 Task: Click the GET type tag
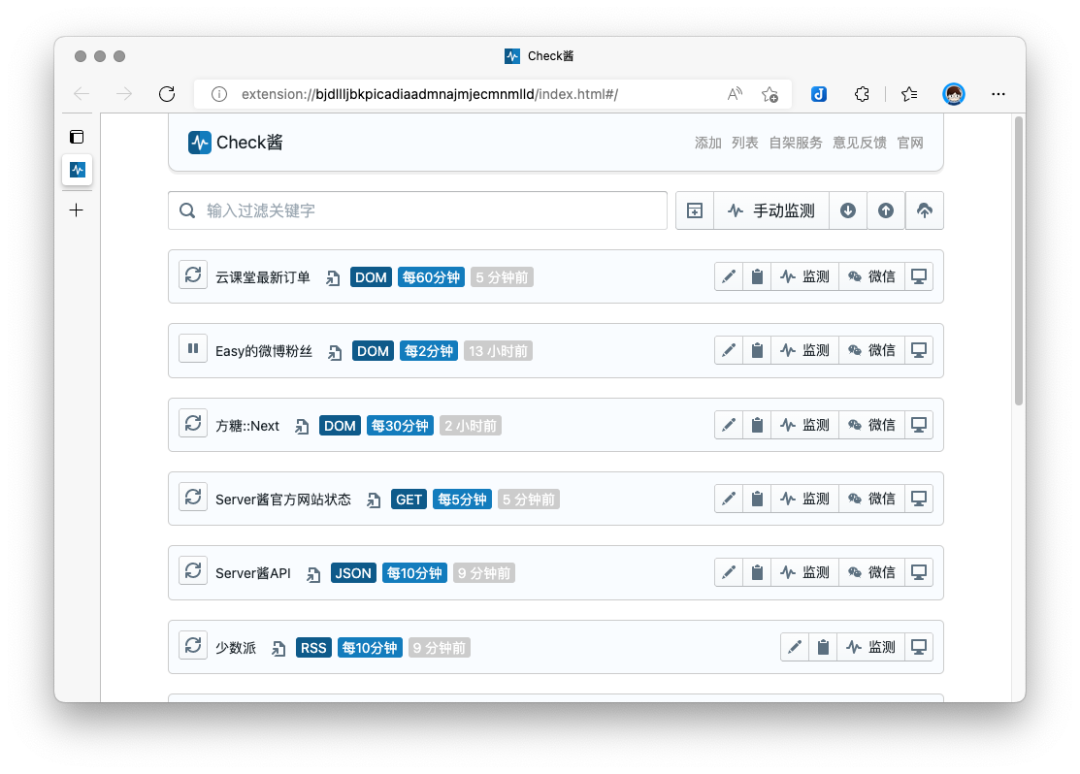(x=408, y=499)
